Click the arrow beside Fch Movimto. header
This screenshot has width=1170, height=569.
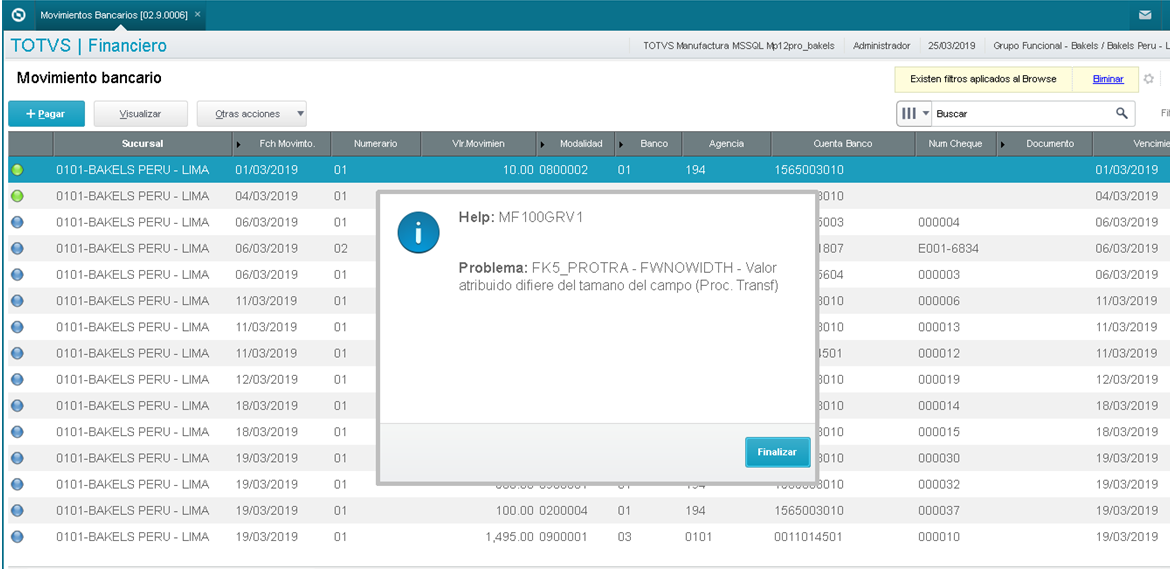click(x=239, y=144)
